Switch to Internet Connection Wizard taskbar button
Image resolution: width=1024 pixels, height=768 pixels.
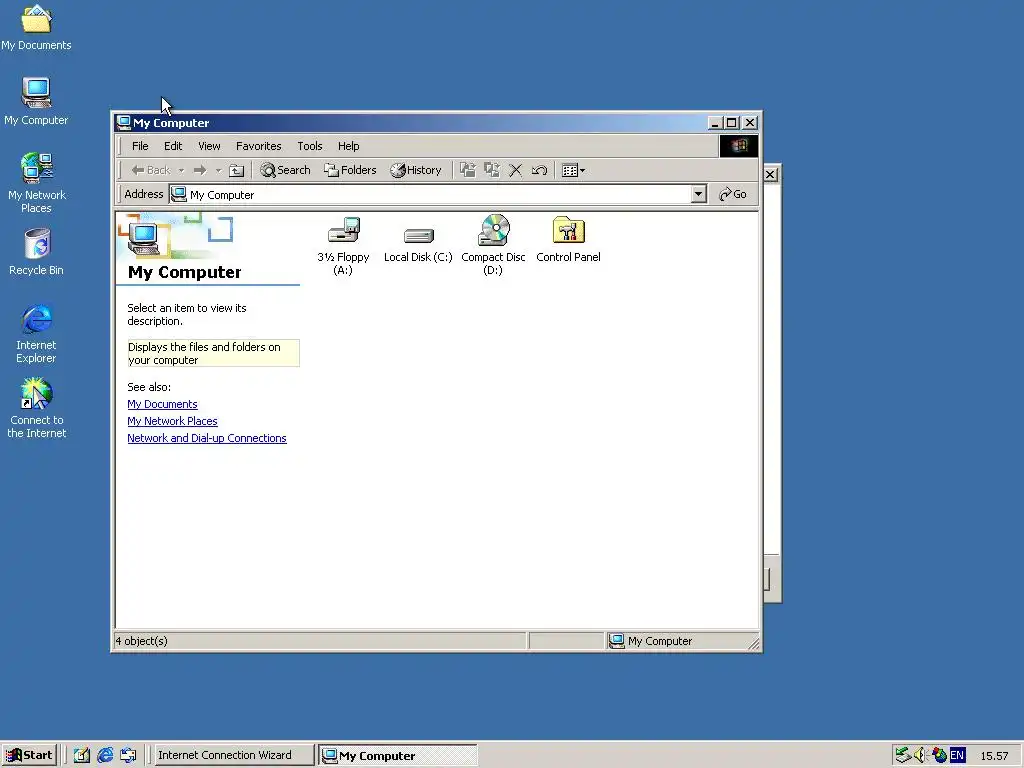pyautogui.click(x=234, y=755)
